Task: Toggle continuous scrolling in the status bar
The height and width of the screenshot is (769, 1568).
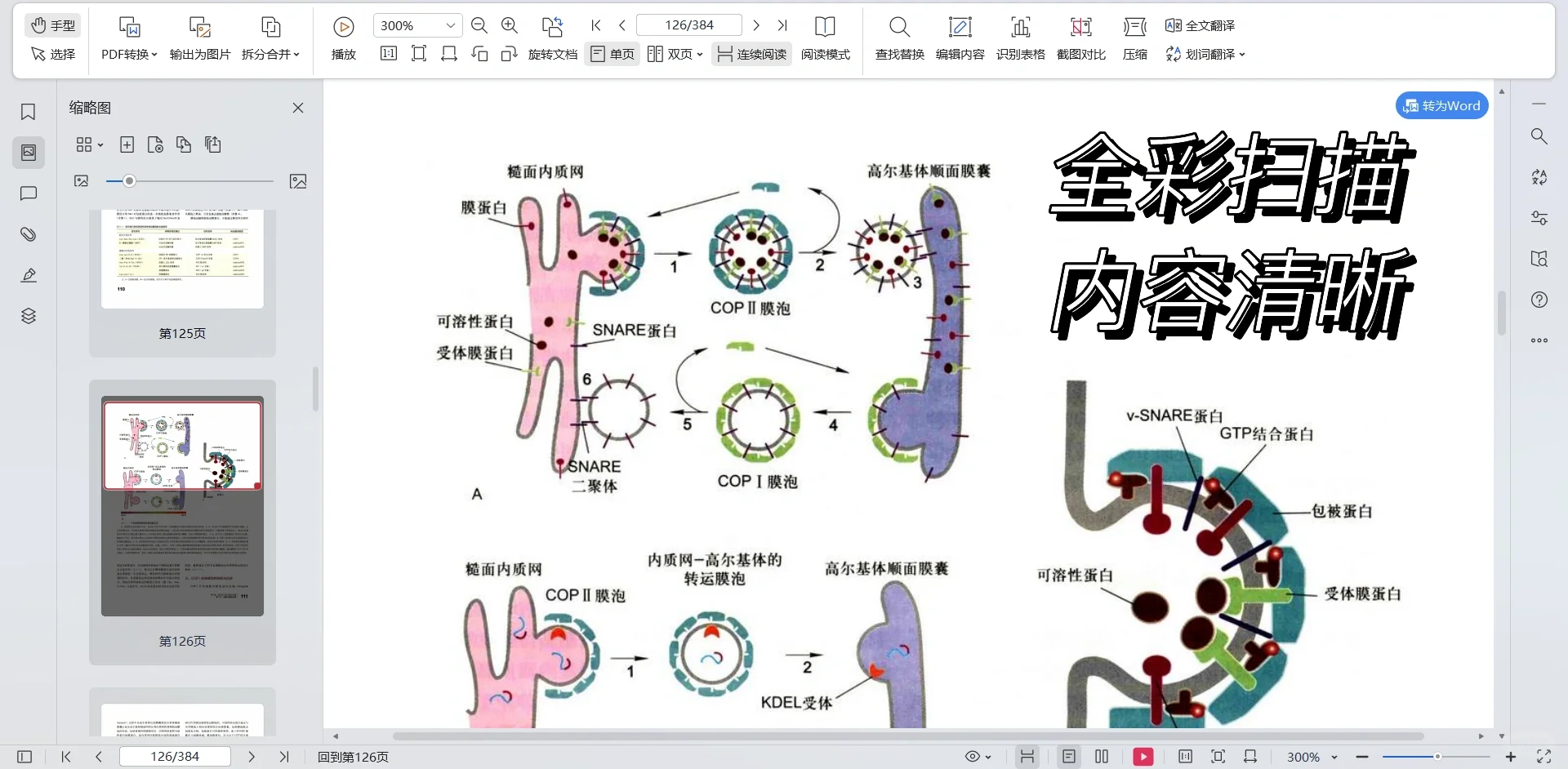Action: 1027,757
